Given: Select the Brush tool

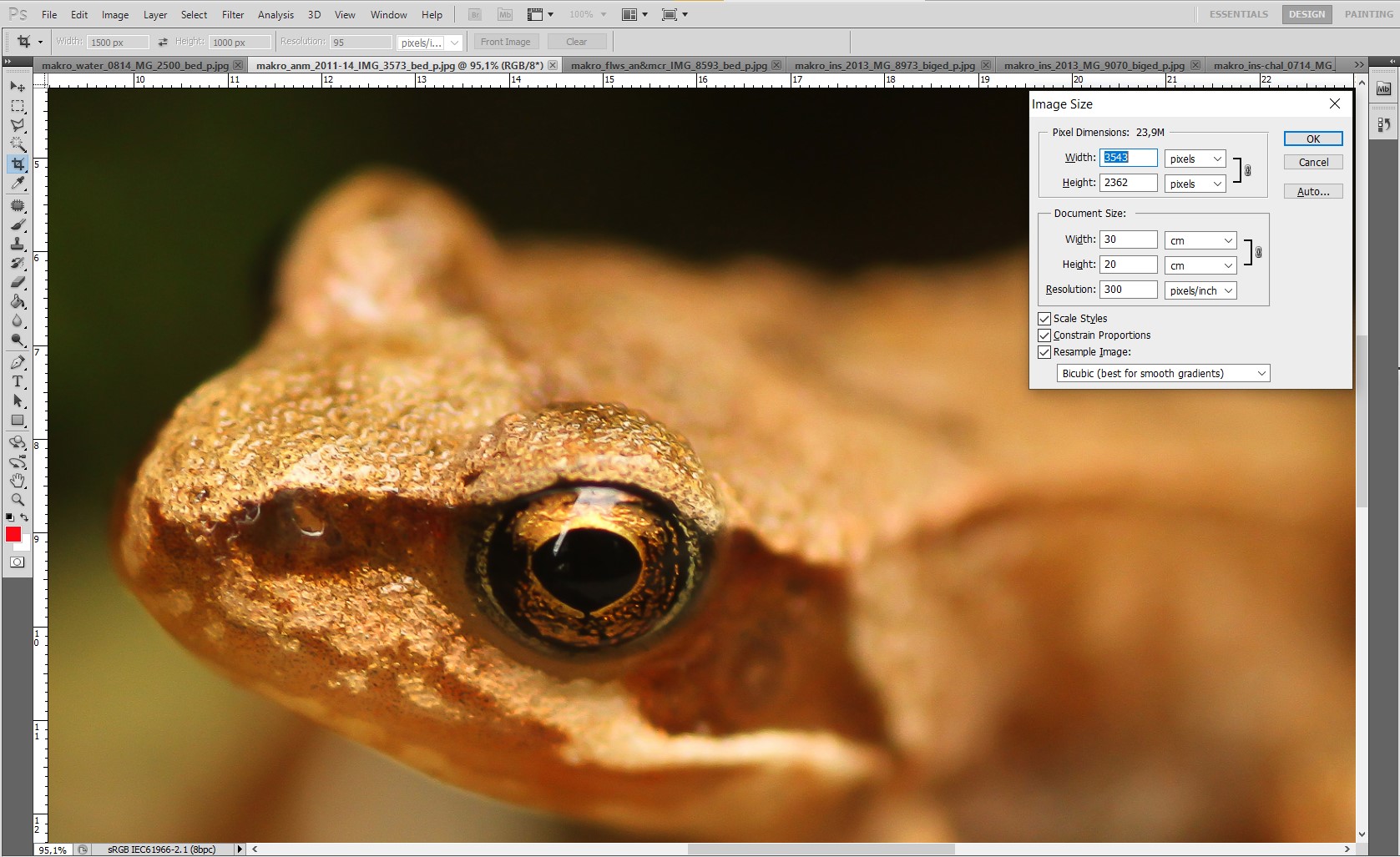Looking at the screenshot, I should point(18,225).
